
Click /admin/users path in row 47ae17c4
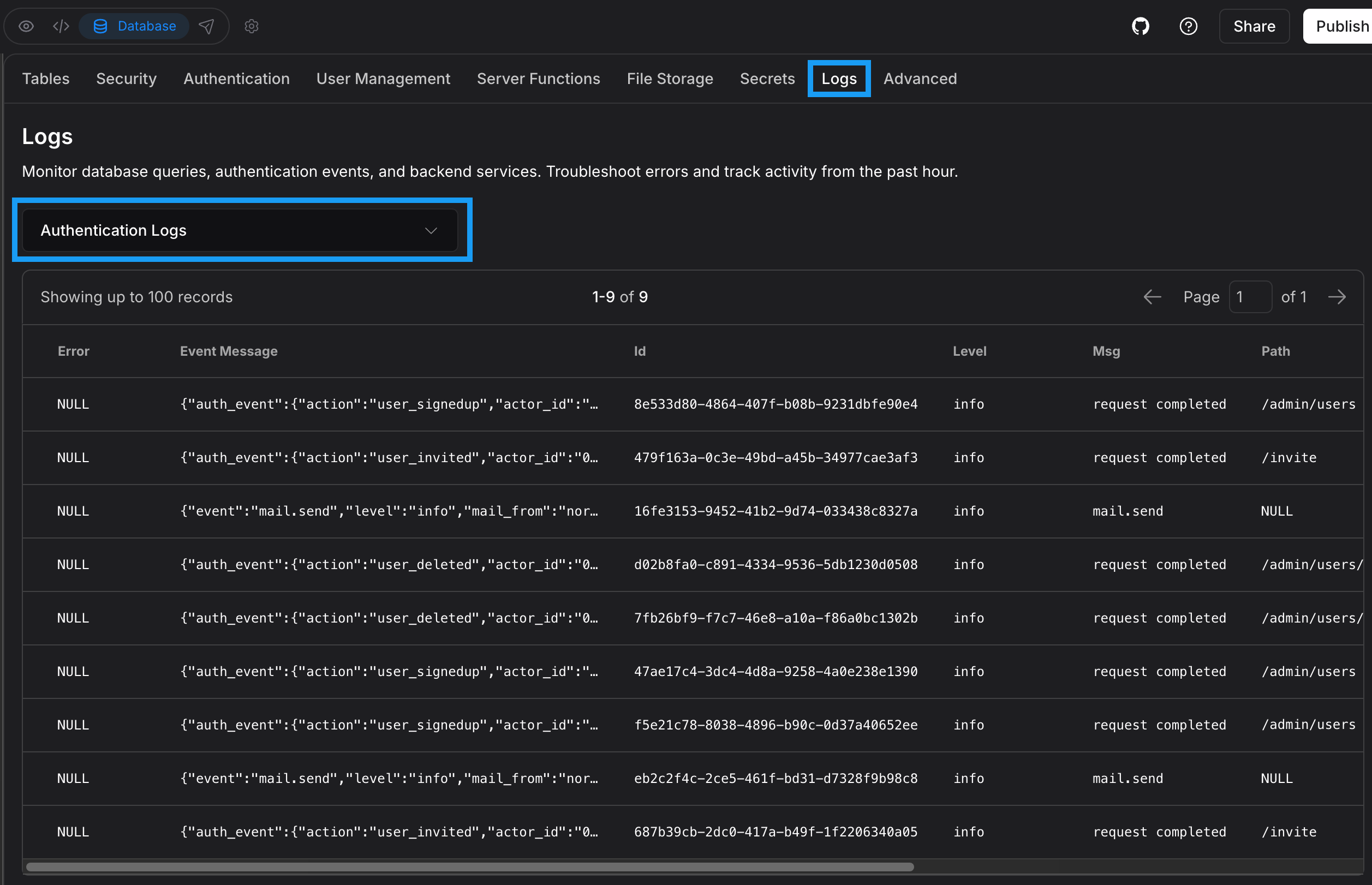click(1308, 672)
